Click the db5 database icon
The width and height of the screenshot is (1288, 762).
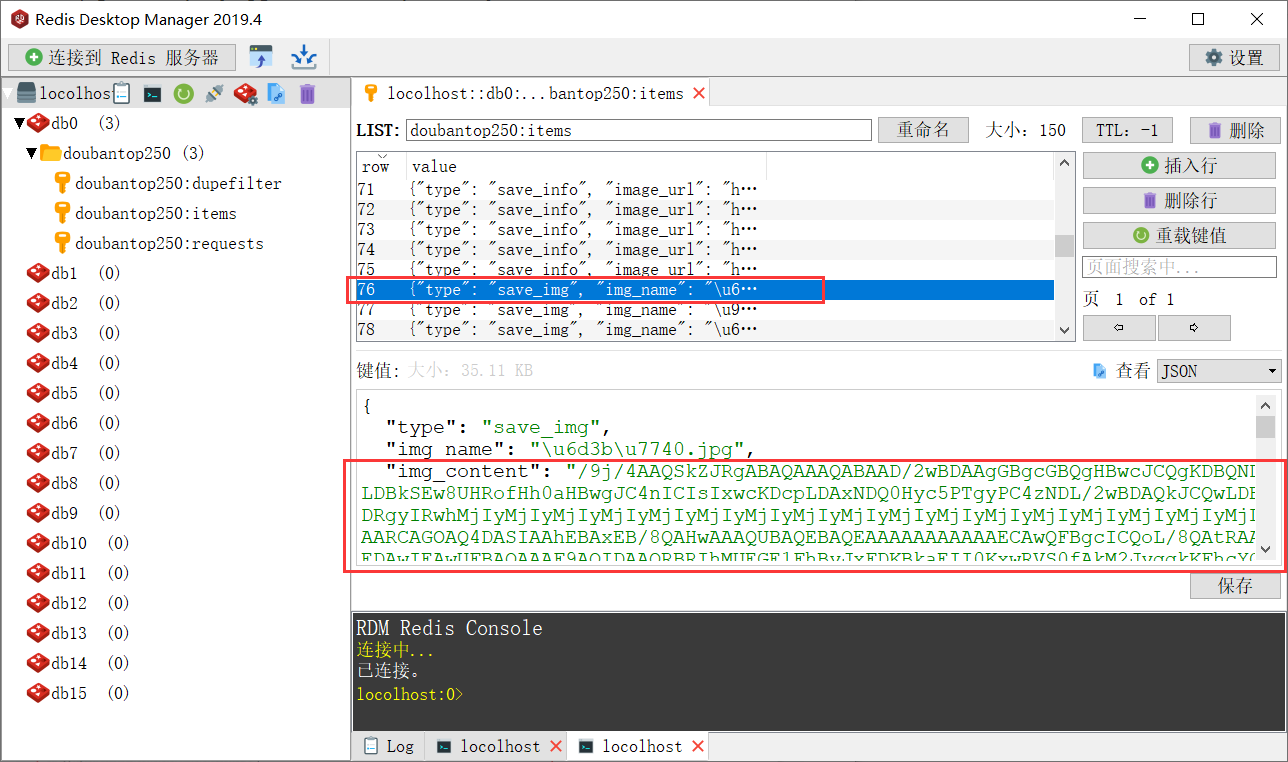click(x=38, y=393)
